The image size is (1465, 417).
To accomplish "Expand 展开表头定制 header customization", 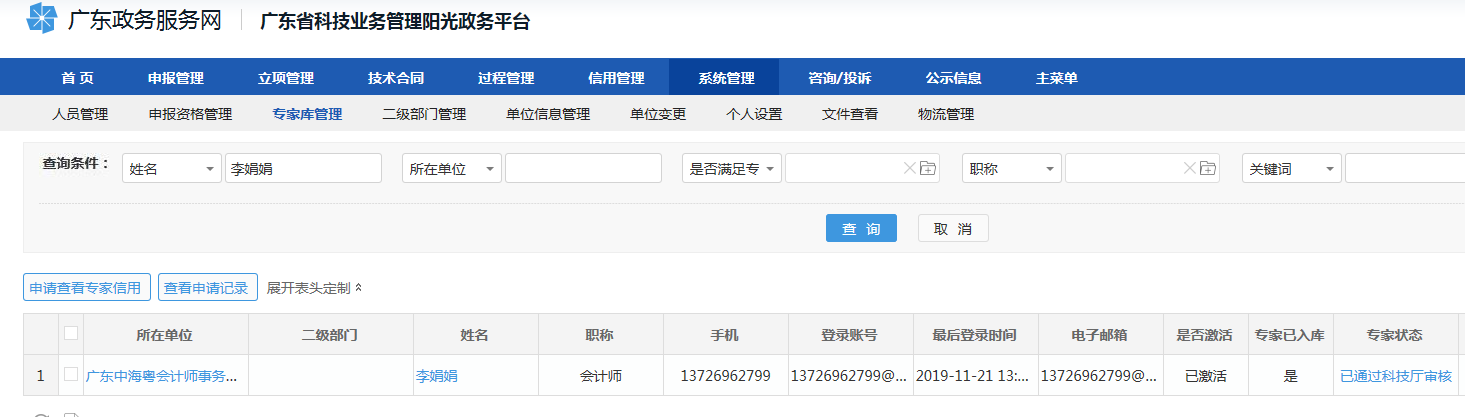I will (x=315, y=288).
